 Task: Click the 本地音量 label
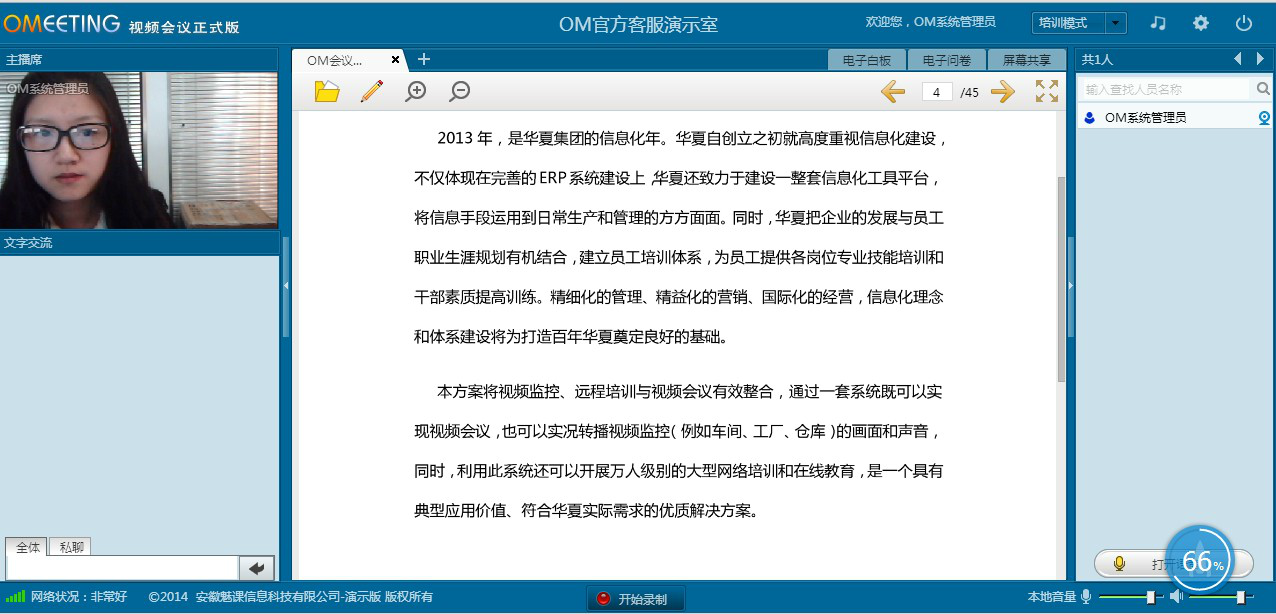click(1052, 597)
